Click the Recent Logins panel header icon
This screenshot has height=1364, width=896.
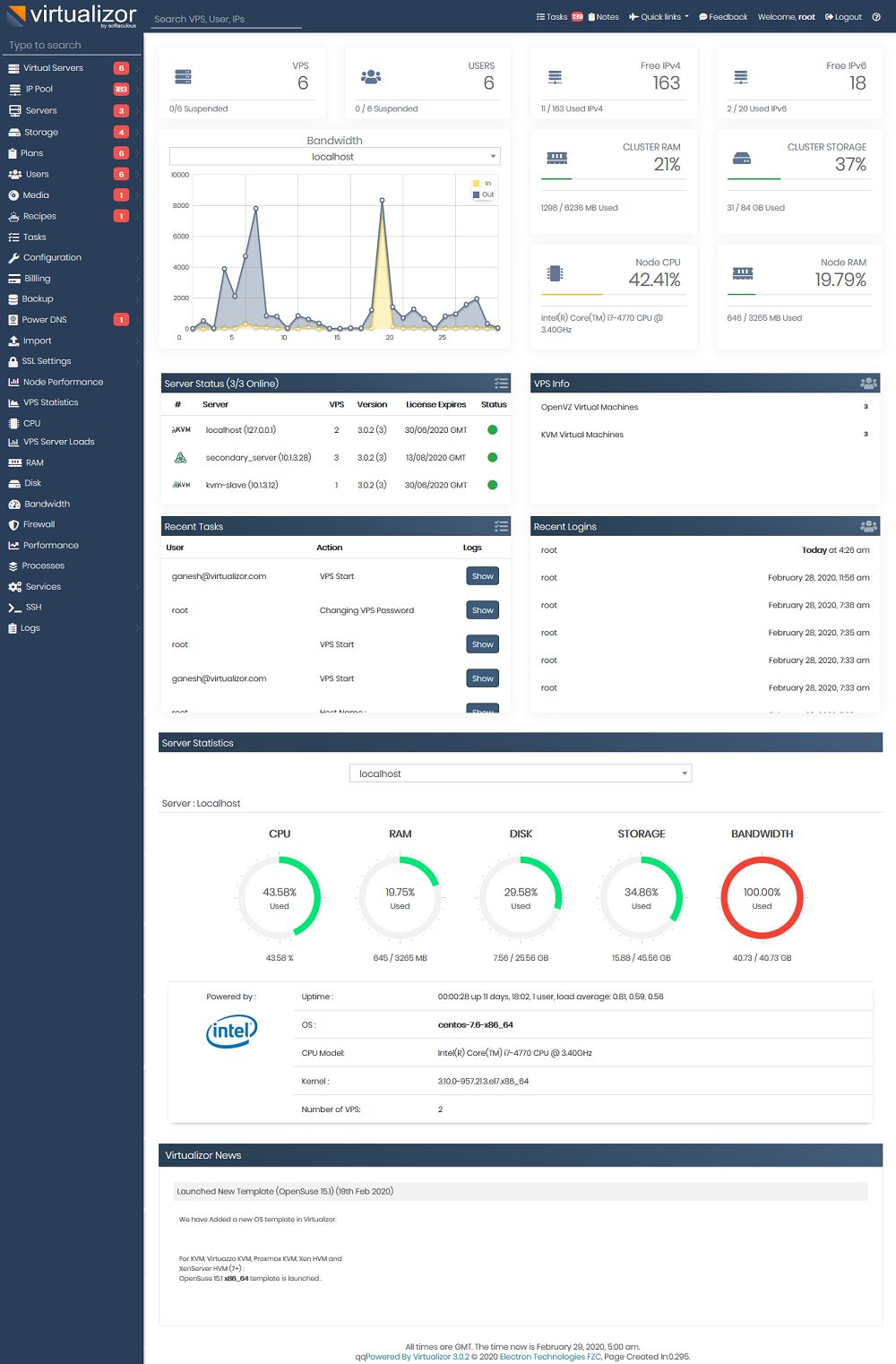(867, 526)
